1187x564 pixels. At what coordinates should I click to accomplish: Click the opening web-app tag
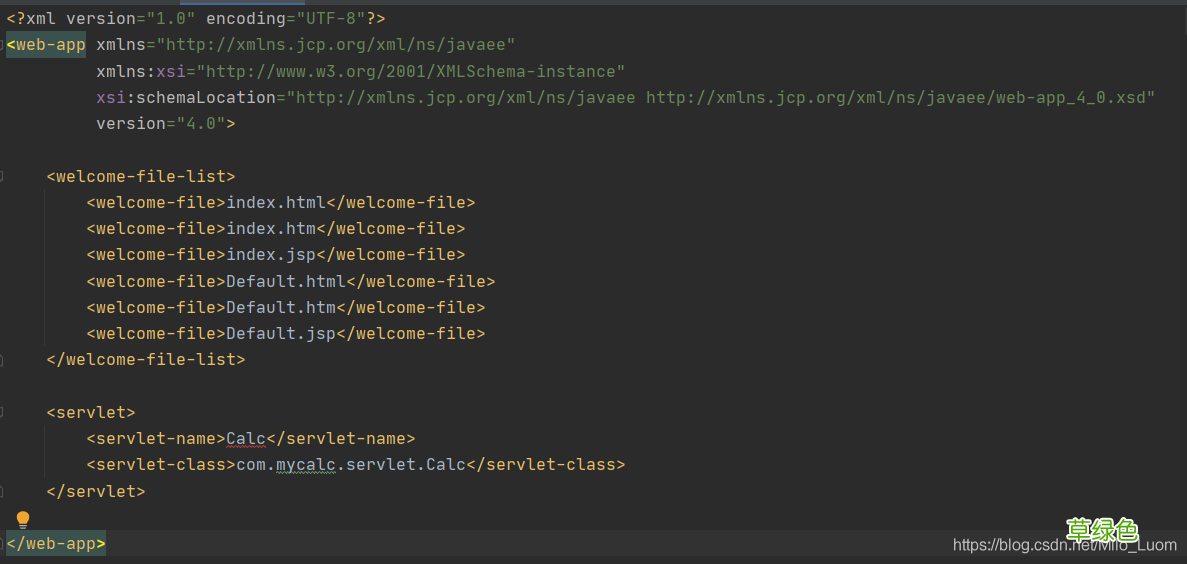coord(46,45)
